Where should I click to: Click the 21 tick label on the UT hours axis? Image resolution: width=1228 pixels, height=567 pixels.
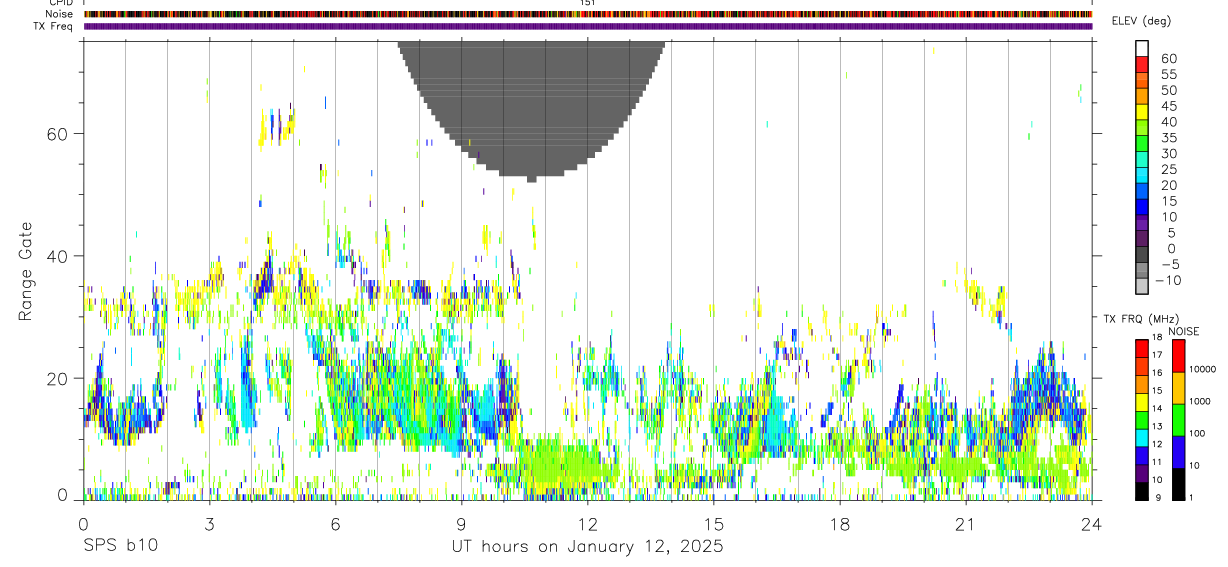[965, 525]
